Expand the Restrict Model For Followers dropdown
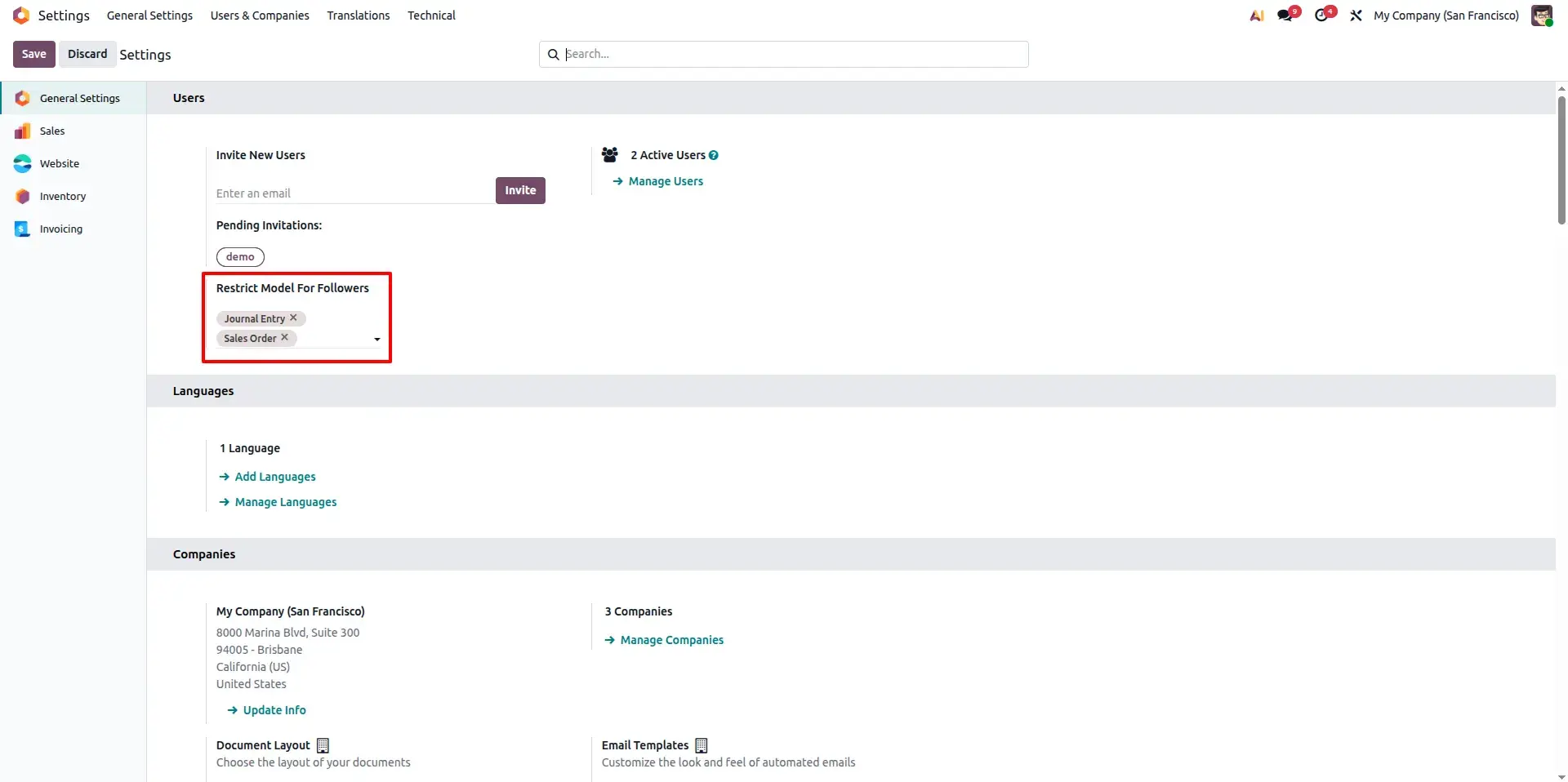The width and height of the screenshot is (1568, 782). pyautogui.click(x=376, y=339)
